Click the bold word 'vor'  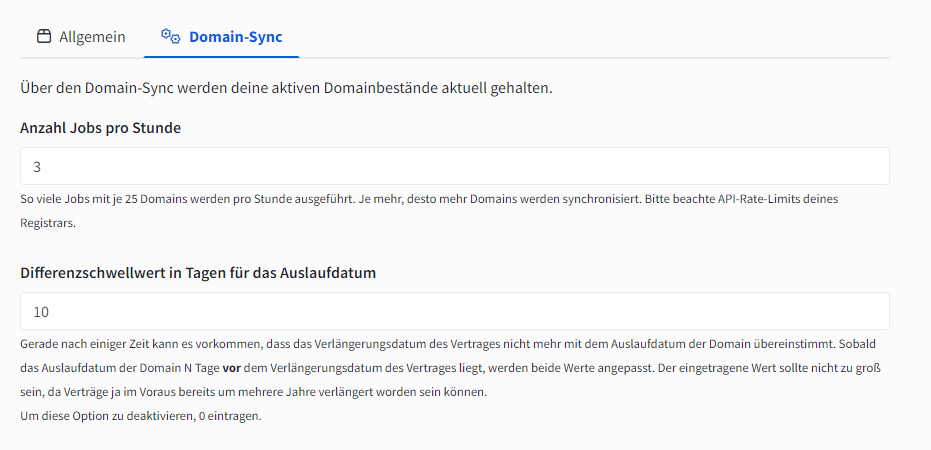pos(230,367)
